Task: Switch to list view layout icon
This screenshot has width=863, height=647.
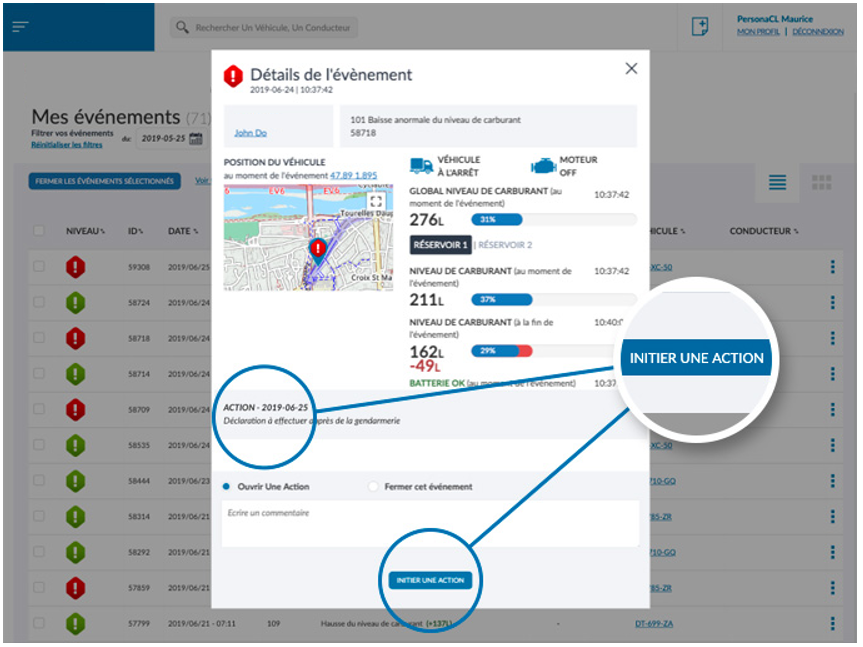Action: pyautogui.click(x=777, y=182)
